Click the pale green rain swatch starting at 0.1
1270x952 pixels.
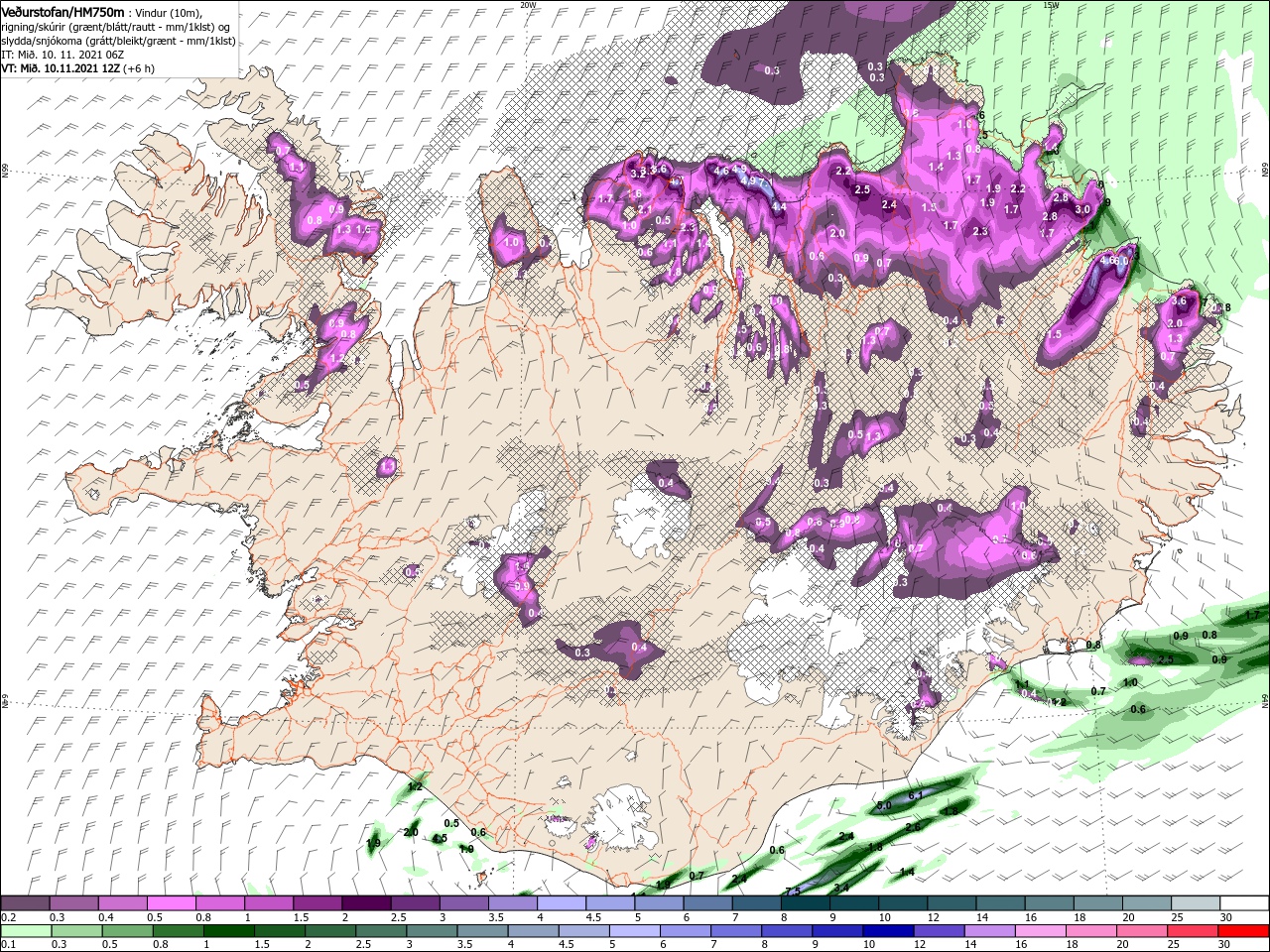tap(26, 931)
